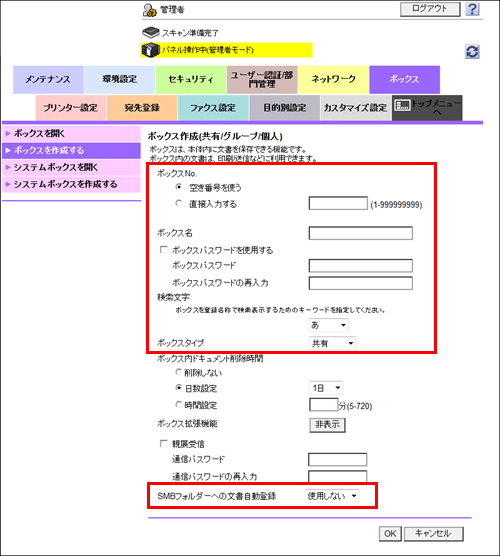Select 空き番号を使う radio button
Screen dimensions: 500x556
pyautogui.click(x=179, y=187)
